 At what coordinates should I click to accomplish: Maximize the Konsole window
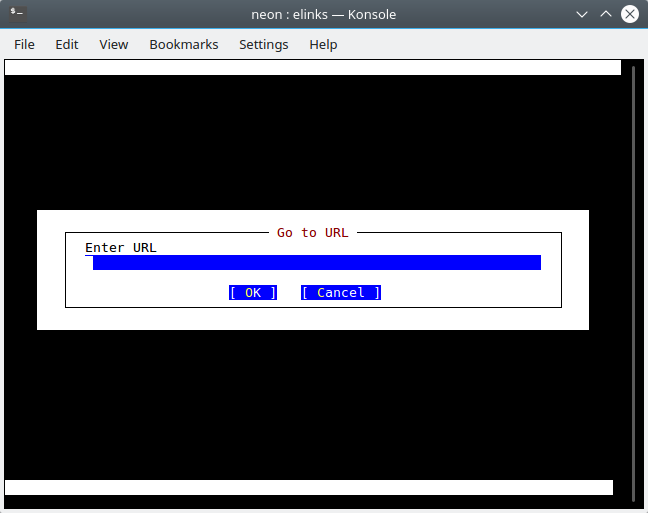click(x=606, y=14)
